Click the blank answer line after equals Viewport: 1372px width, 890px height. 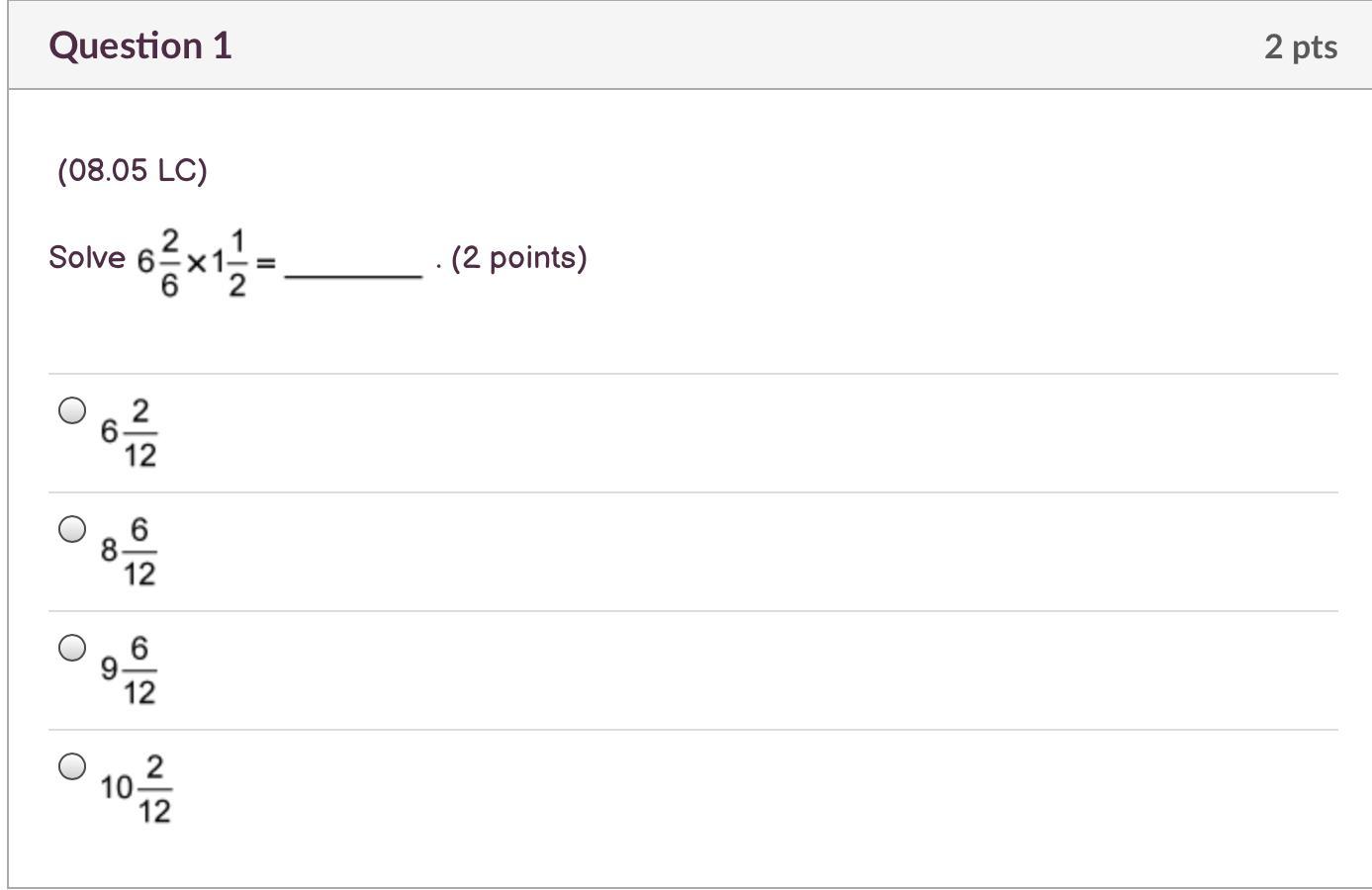point(353,277)
